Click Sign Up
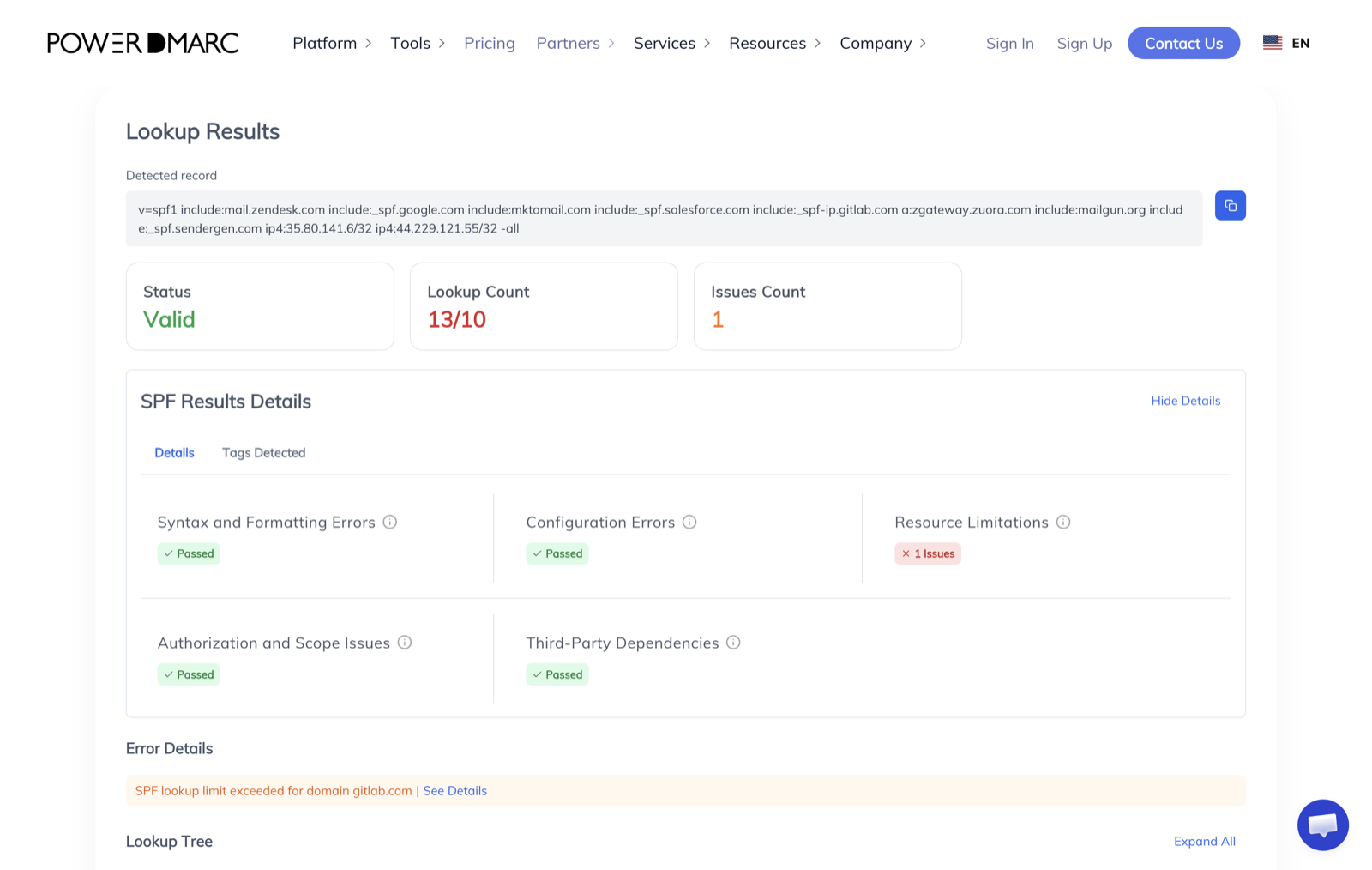The width and height of the screenshot is (1372, 870). (1084, 43)
